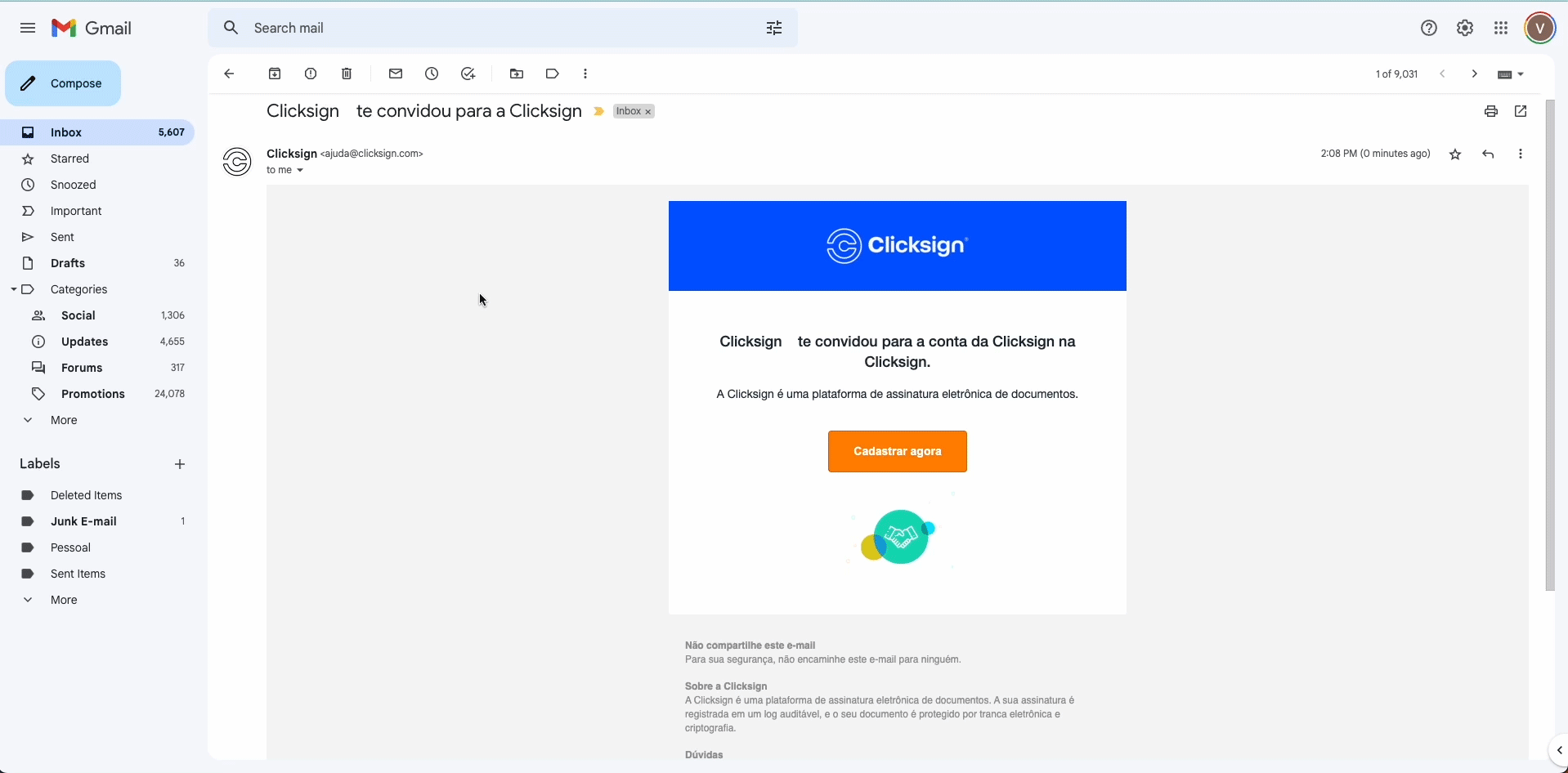Show search options filter icon

coord(774,28)
